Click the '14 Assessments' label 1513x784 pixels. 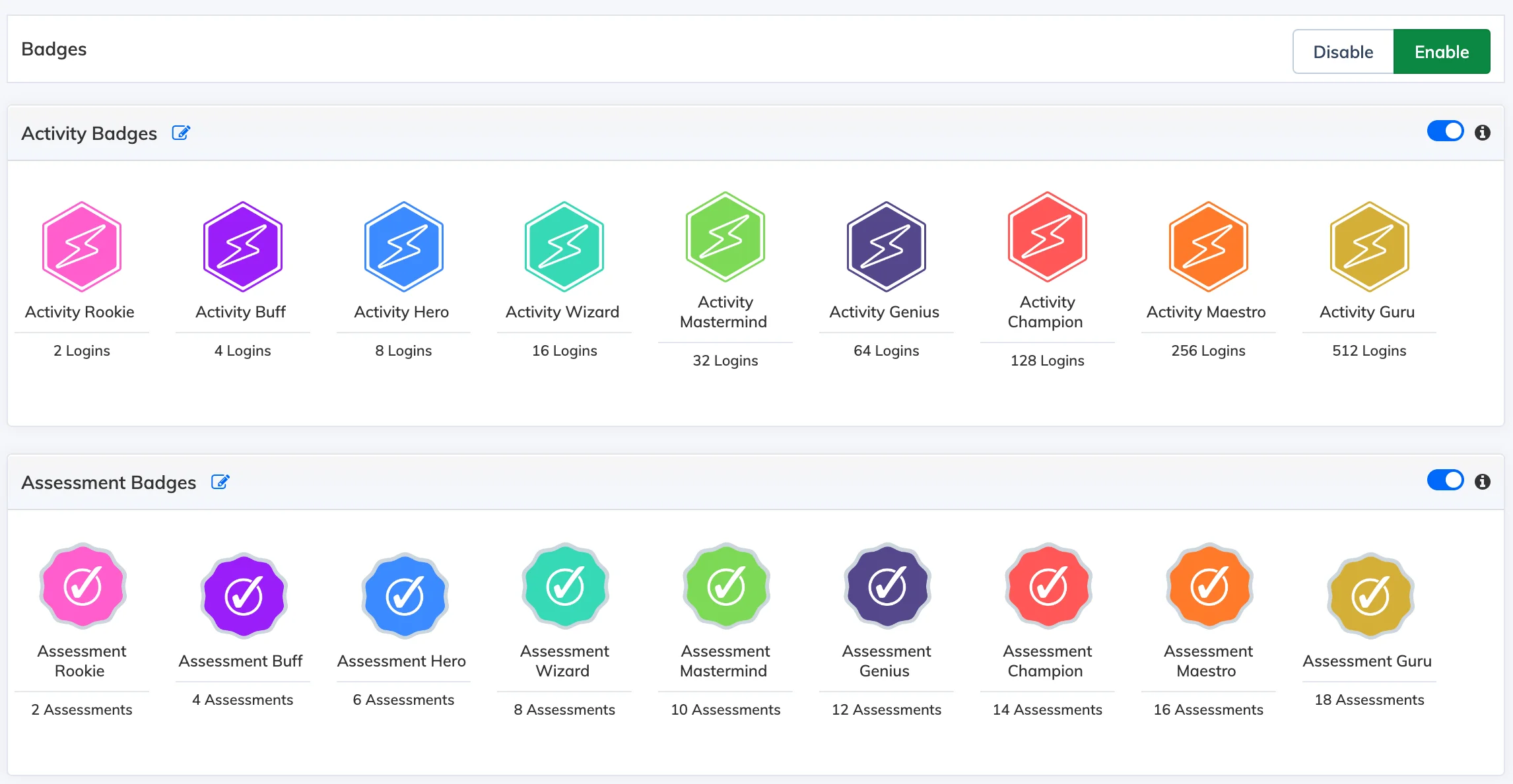click(x=1048, y=709)
